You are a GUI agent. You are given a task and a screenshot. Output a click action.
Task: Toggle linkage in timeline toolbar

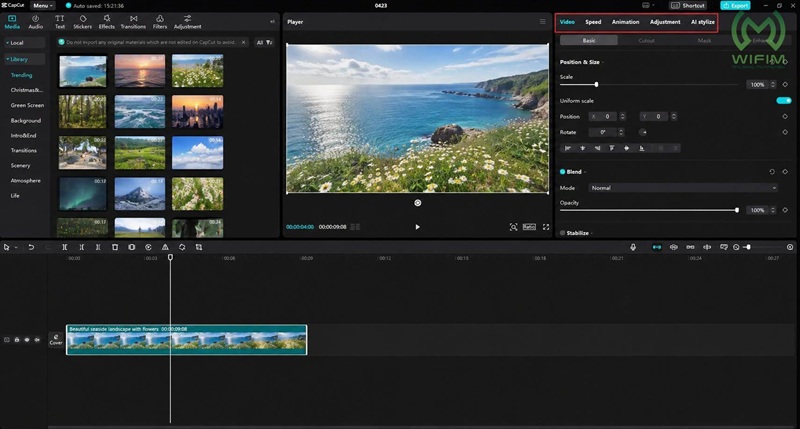(x=690, y=247)
